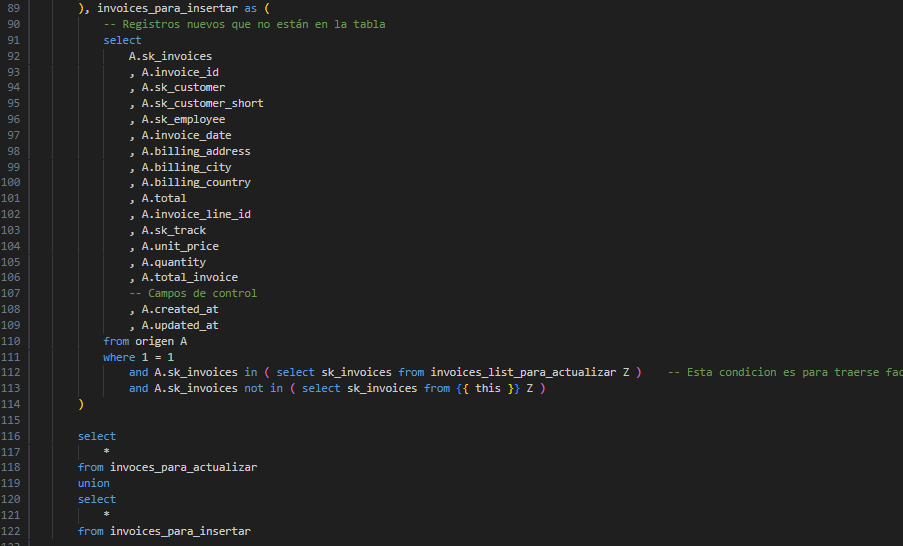Click the A.unit_price column
903x546 pixels.
[x=179, y=246]
